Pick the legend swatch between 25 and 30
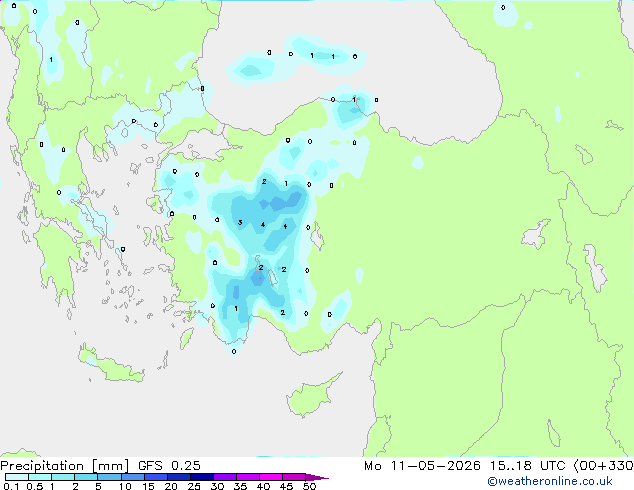The width and height of the screenshot is (634, 490). click(202, 477)
